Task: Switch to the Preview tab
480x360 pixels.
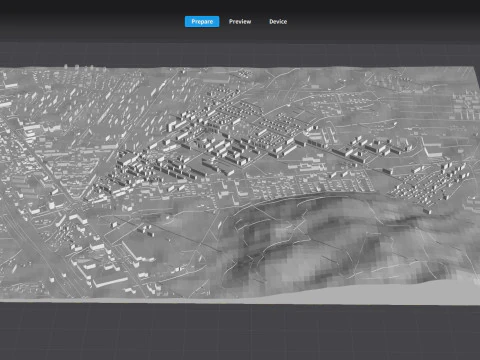Action: [240, 22]
